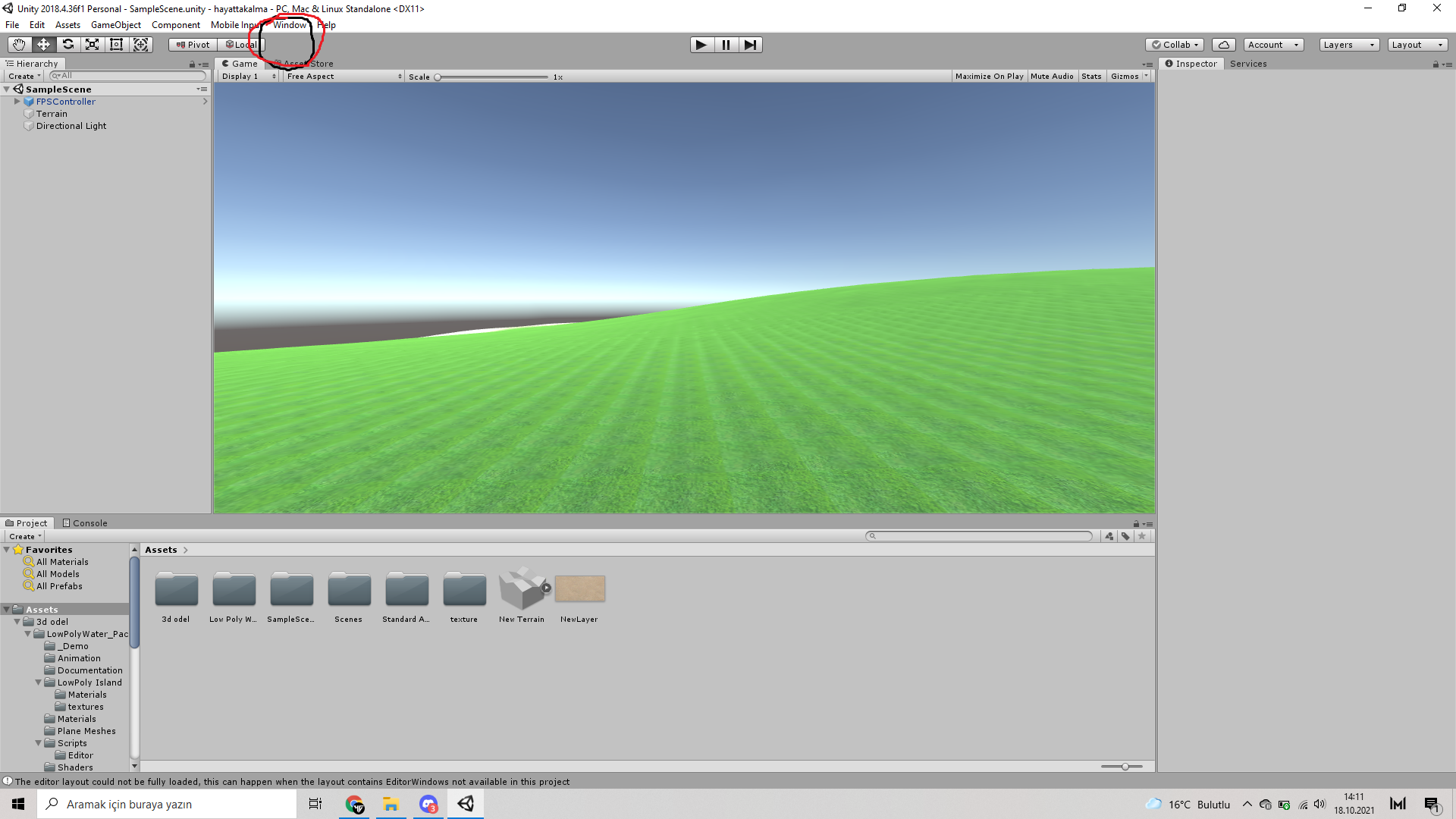Expand the FPSController hierarchy item
The width and height of the screenshot is (1456, 819).
17,102
